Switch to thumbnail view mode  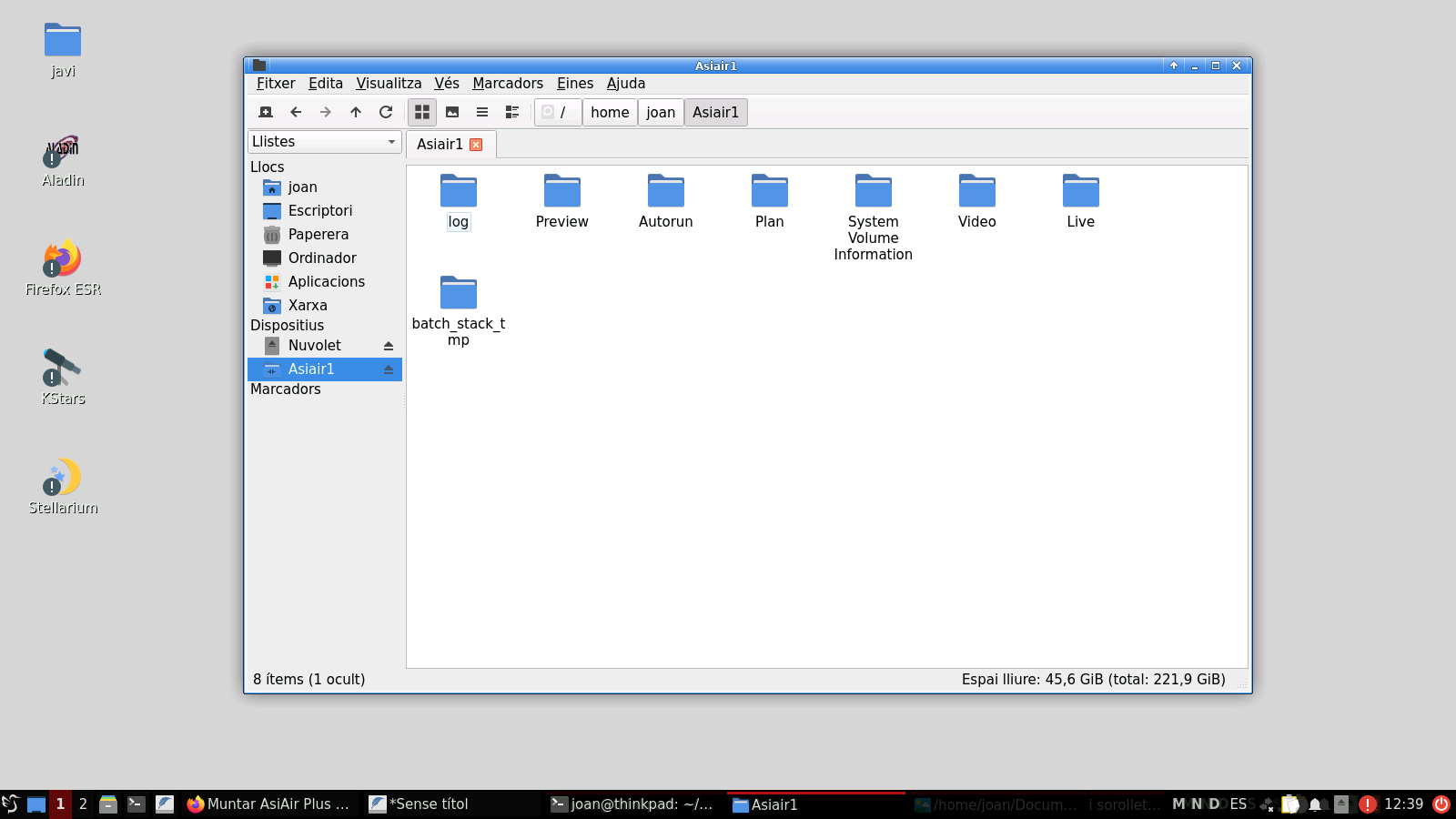[452, 112]
